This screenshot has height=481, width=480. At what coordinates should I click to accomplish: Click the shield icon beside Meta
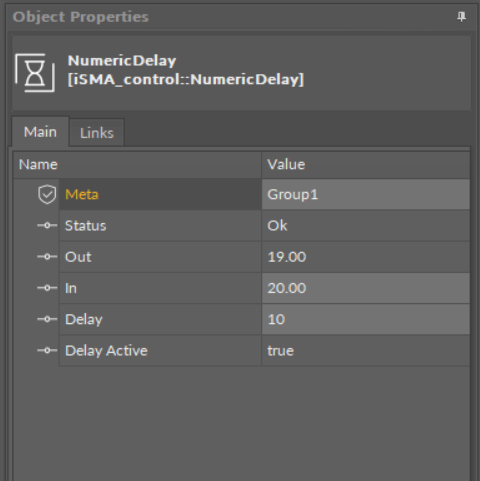point(47,194)
